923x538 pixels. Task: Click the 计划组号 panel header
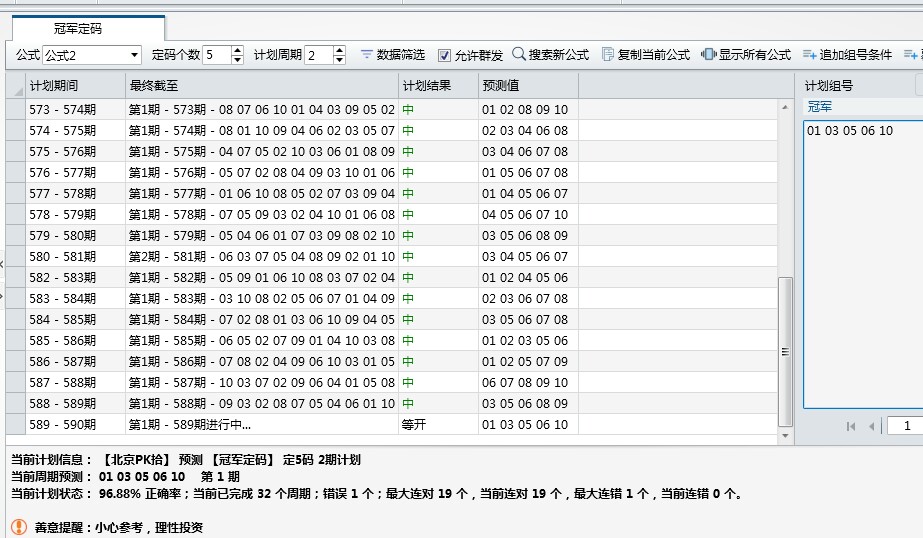[x=829, y=86]
